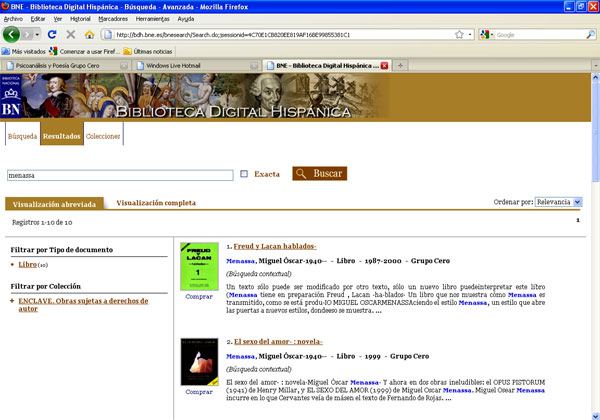Focus the address bar URL field
This screenshot has width=600, height=420.
pyautogui.click(x=283, y=35)
